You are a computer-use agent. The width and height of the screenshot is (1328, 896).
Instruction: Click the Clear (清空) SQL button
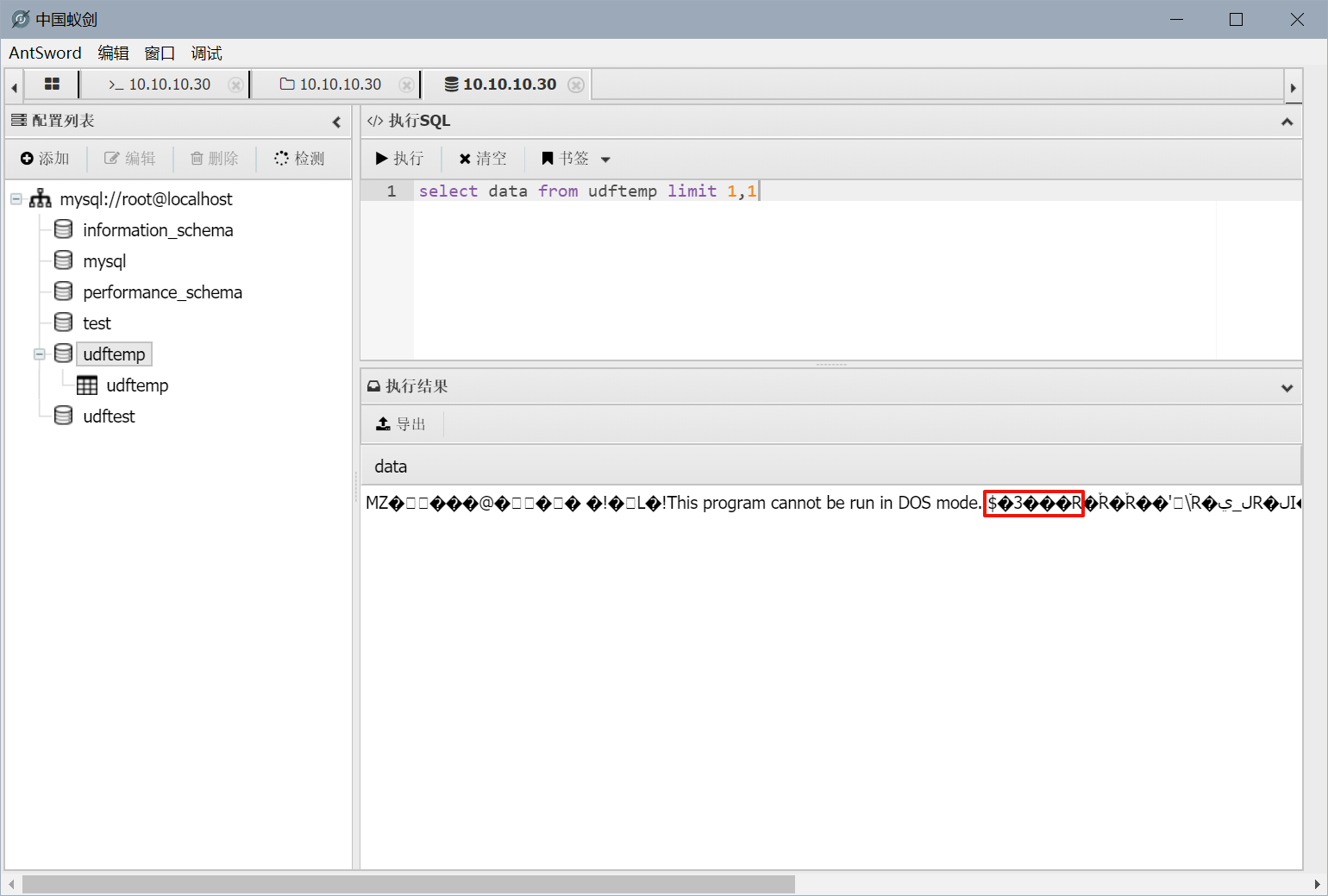click(483, 159)
